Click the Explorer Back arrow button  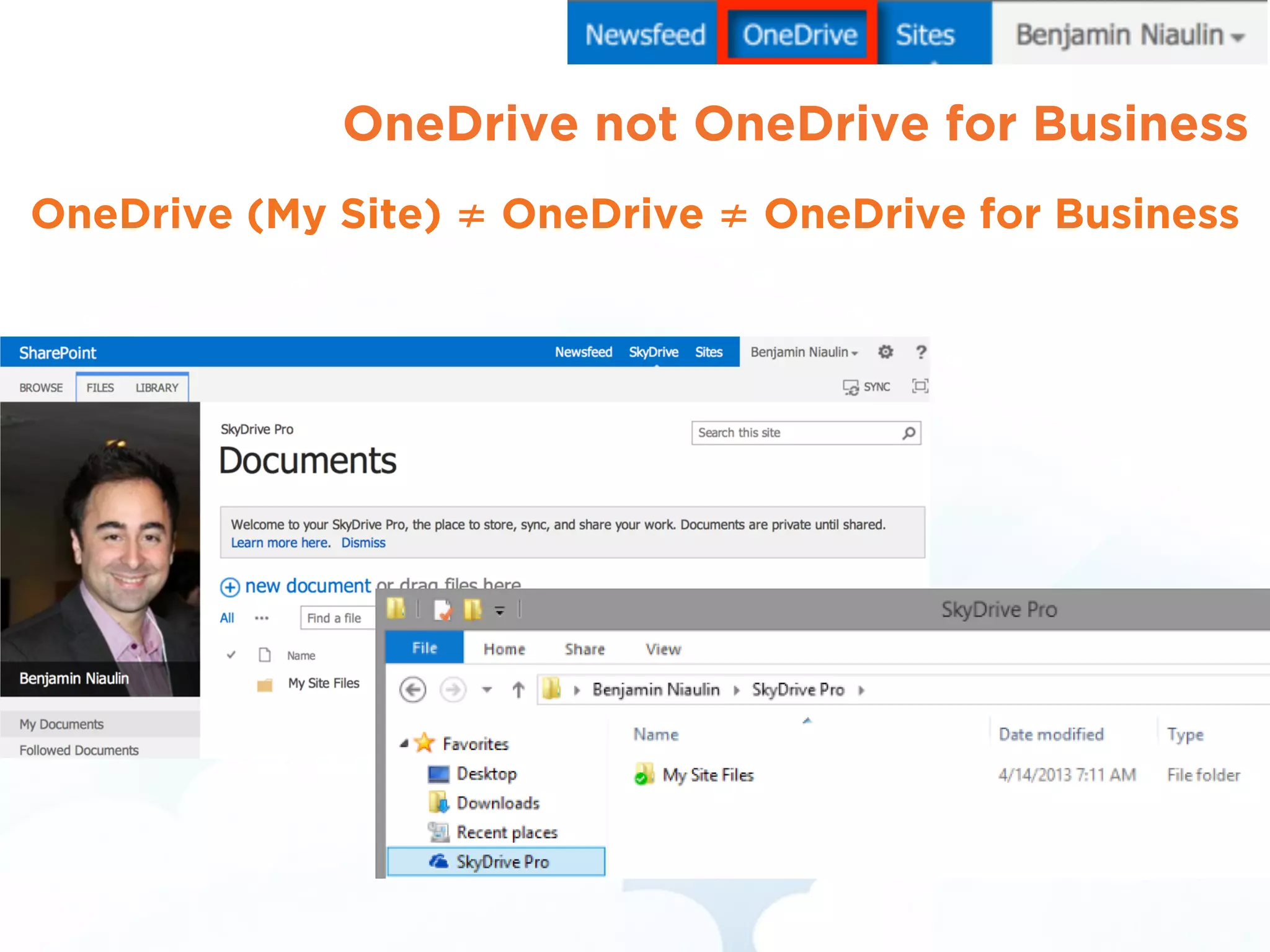click(x=413, y=689)
